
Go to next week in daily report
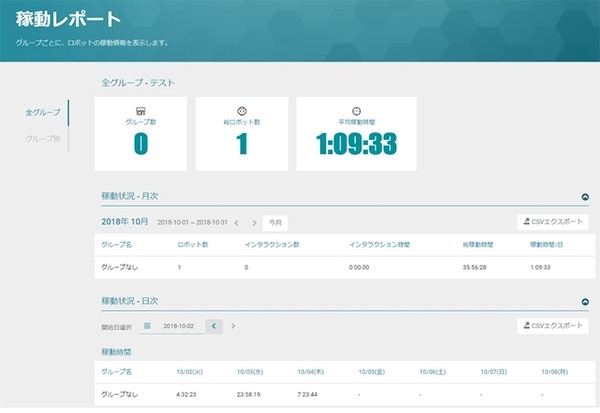234,326
